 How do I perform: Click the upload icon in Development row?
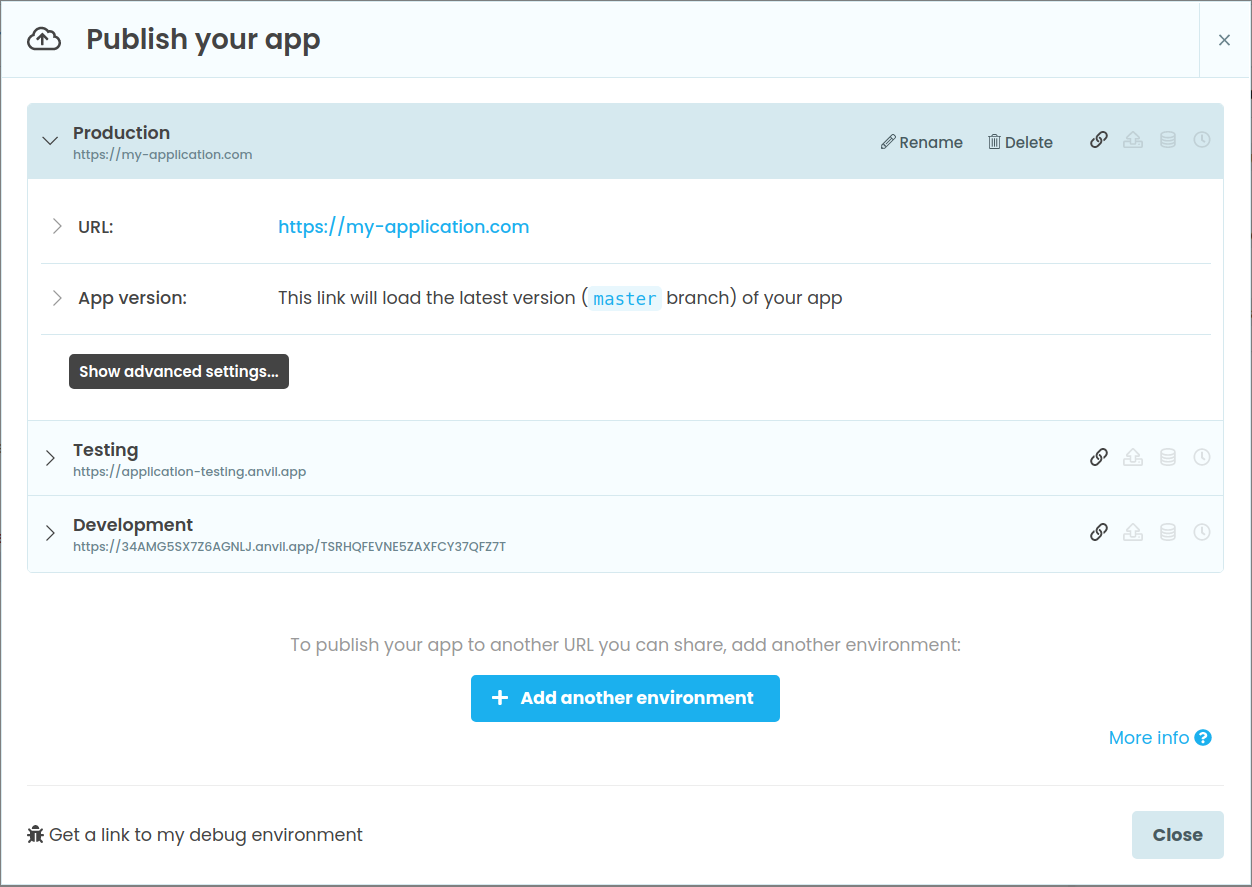tap(1133, 532)
